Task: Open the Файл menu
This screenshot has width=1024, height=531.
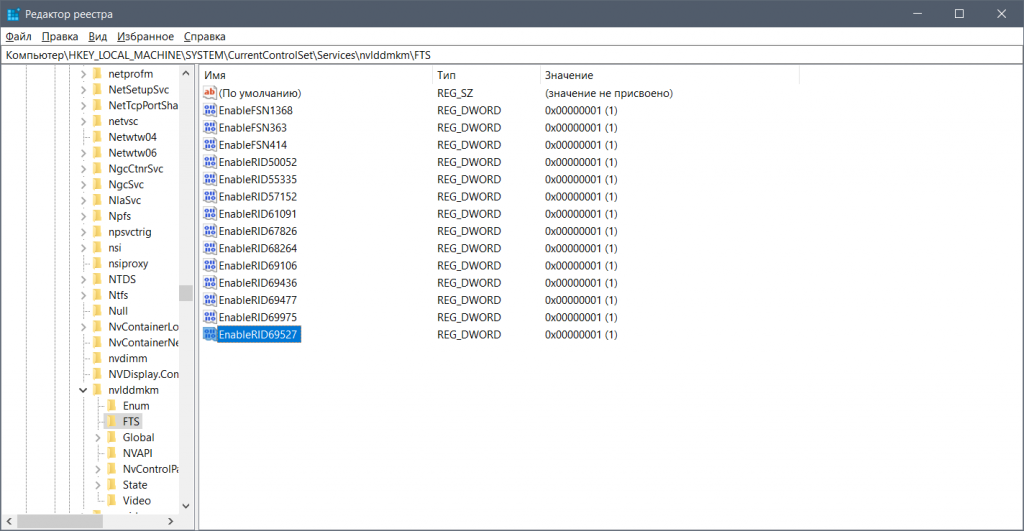Action: (18, 37)
